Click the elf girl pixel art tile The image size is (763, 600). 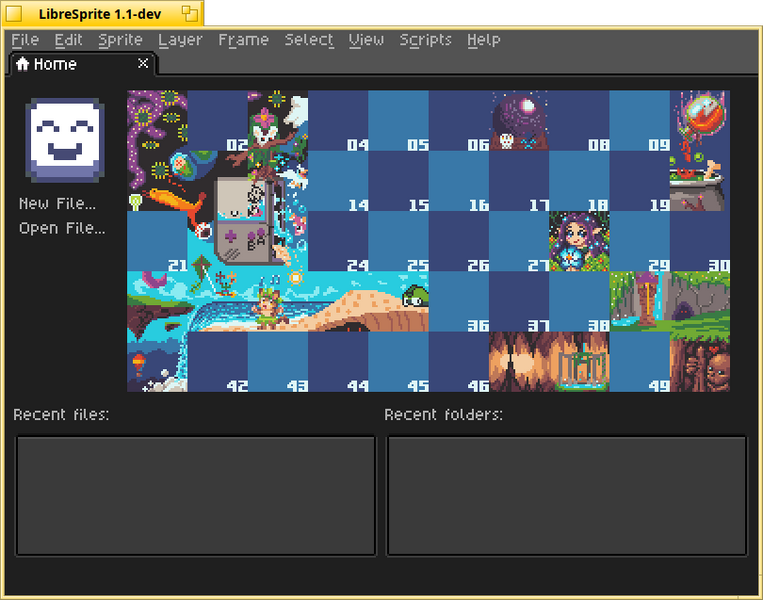point(579,241)
